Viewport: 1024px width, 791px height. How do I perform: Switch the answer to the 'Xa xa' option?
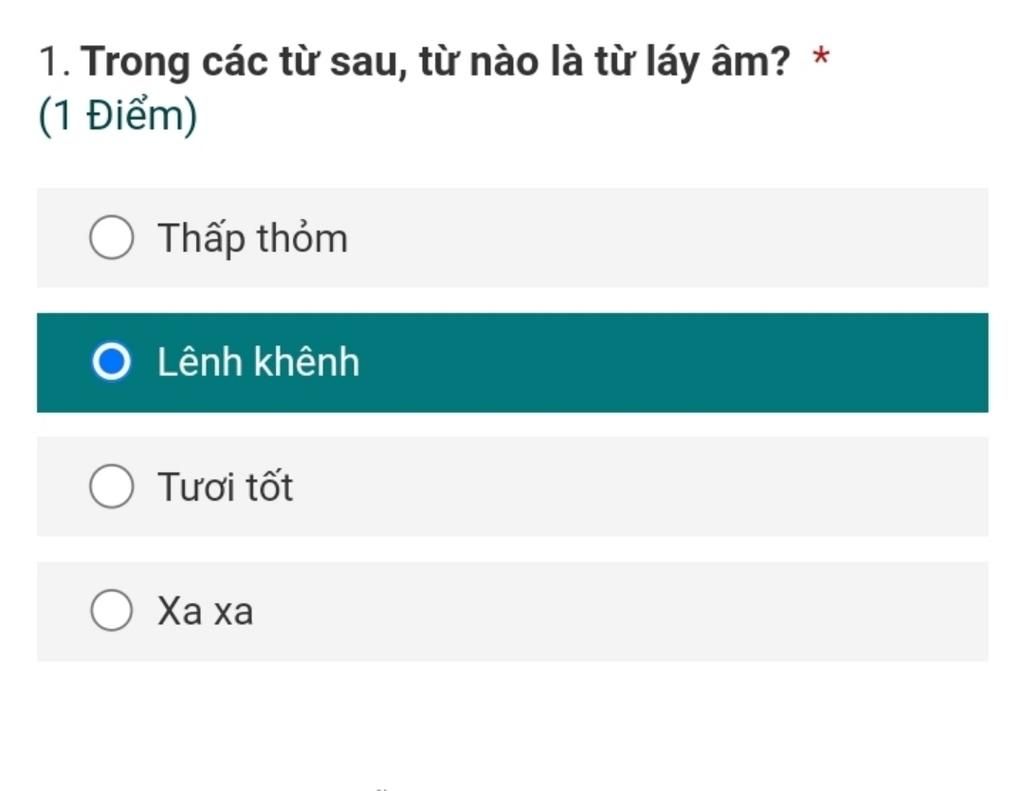tap(112, 610)
